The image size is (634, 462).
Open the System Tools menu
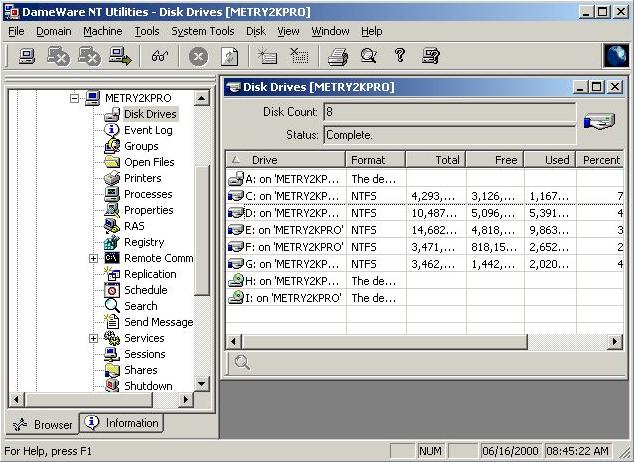pyautogui.click(x=203, y=31)
